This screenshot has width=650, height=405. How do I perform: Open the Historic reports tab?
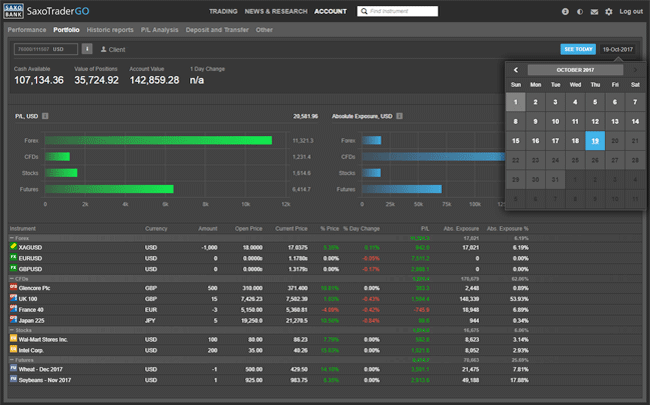(x=110, y=30)
